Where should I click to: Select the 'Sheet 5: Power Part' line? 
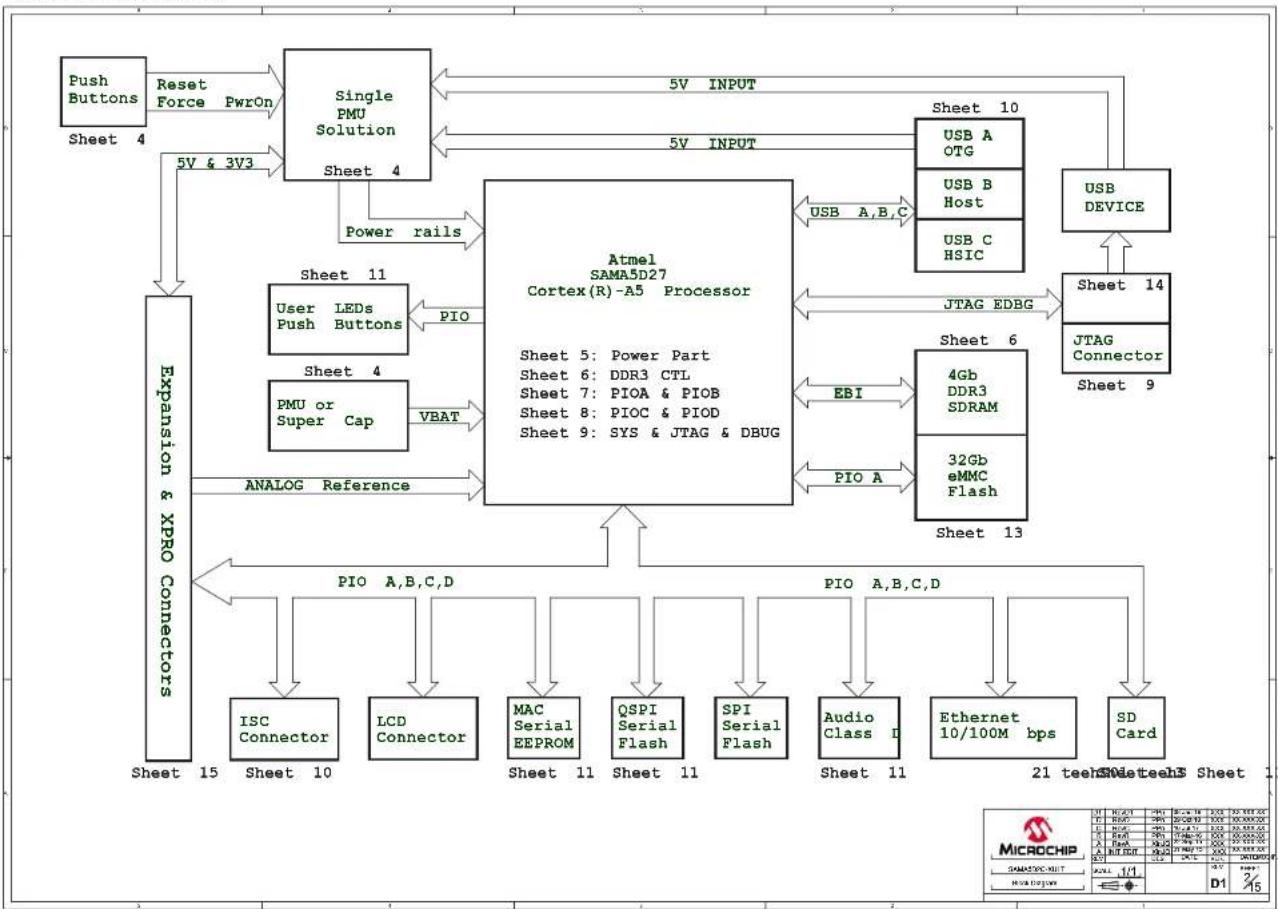click(617, 356)
